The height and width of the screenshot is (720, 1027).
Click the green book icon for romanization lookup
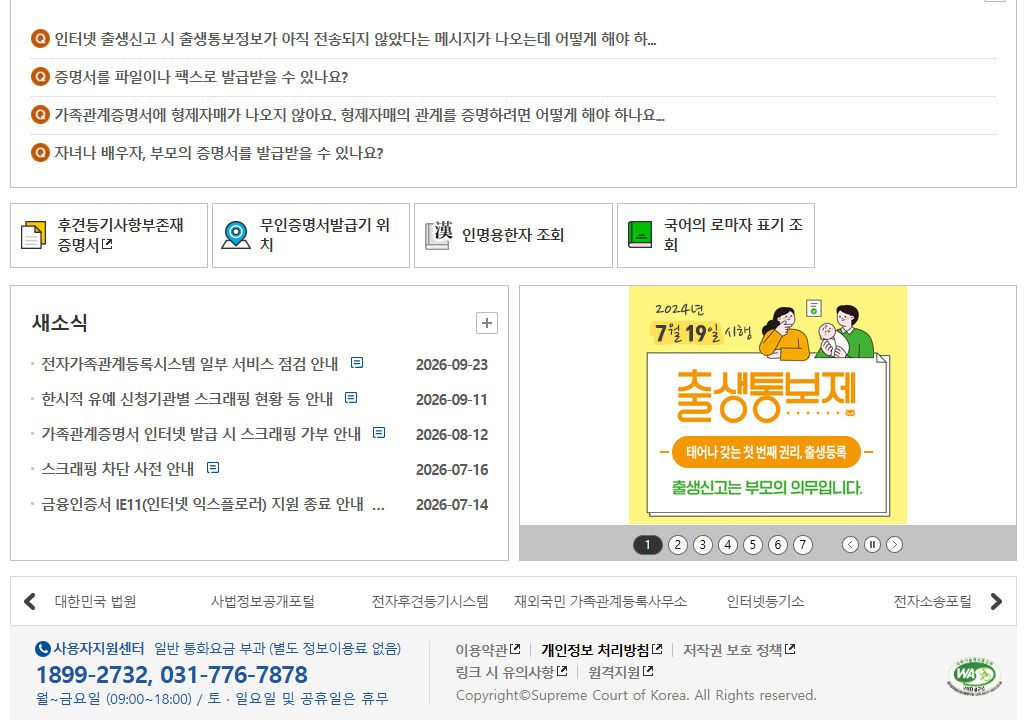click(640, 235)
